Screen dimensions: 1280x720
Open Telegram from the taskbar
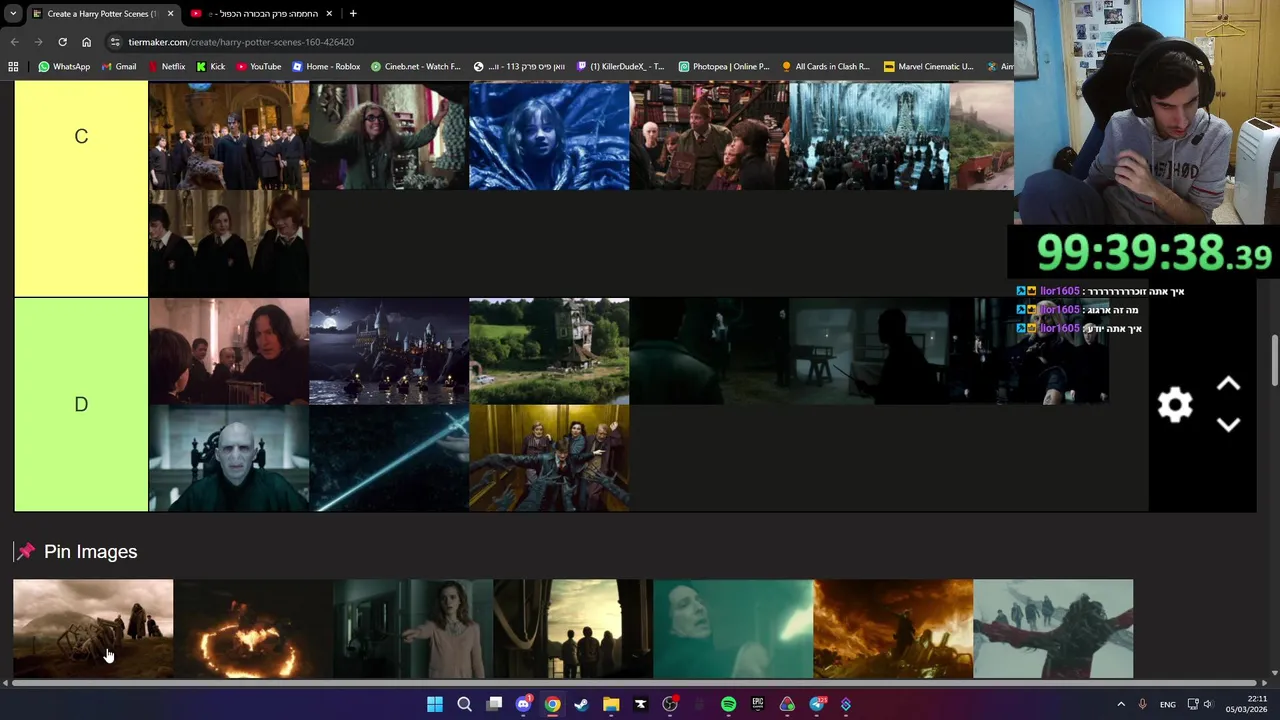click(x=817, y=704)
